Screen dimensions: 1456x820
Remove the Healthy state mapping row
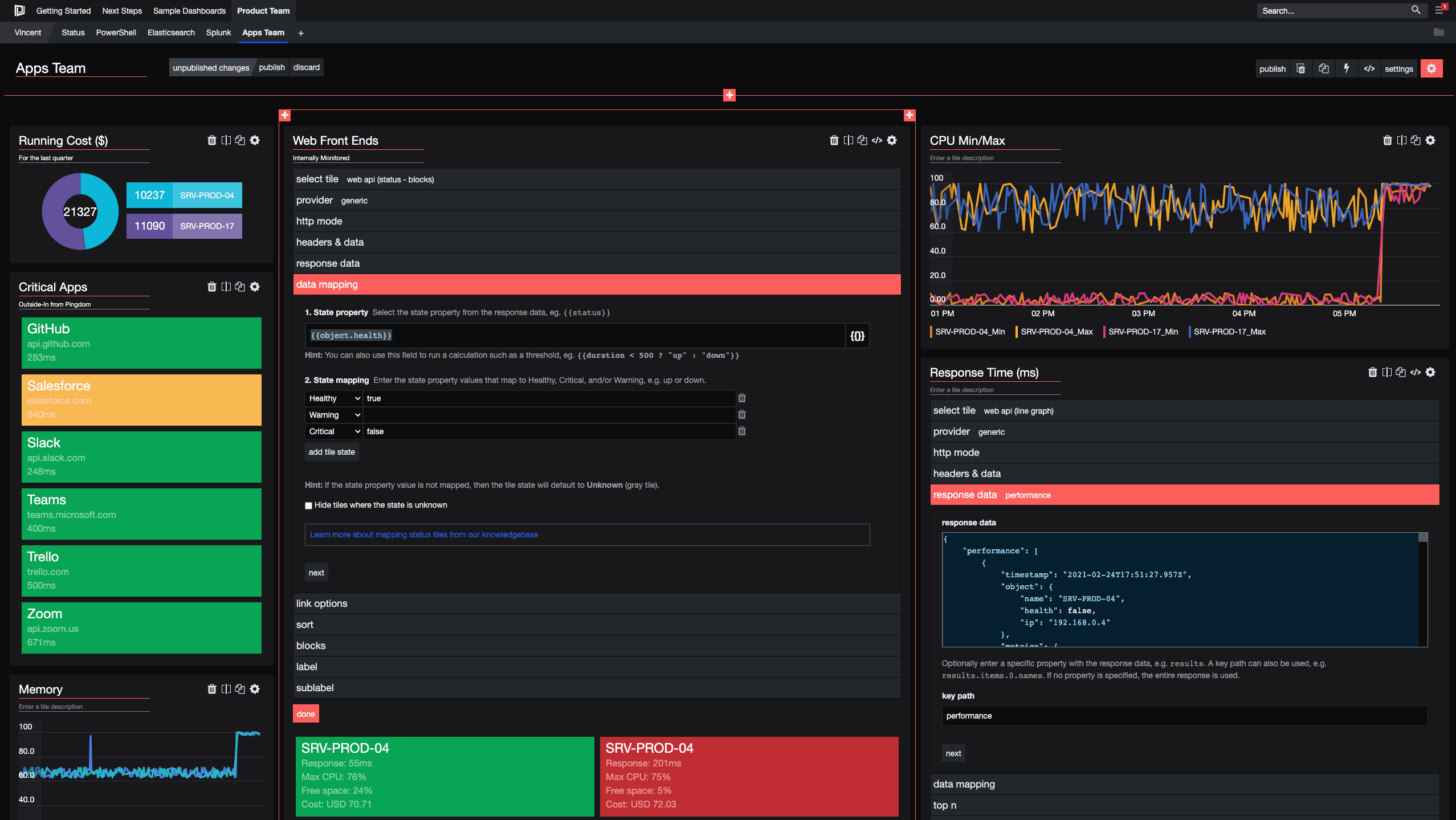tap(742, 398)
